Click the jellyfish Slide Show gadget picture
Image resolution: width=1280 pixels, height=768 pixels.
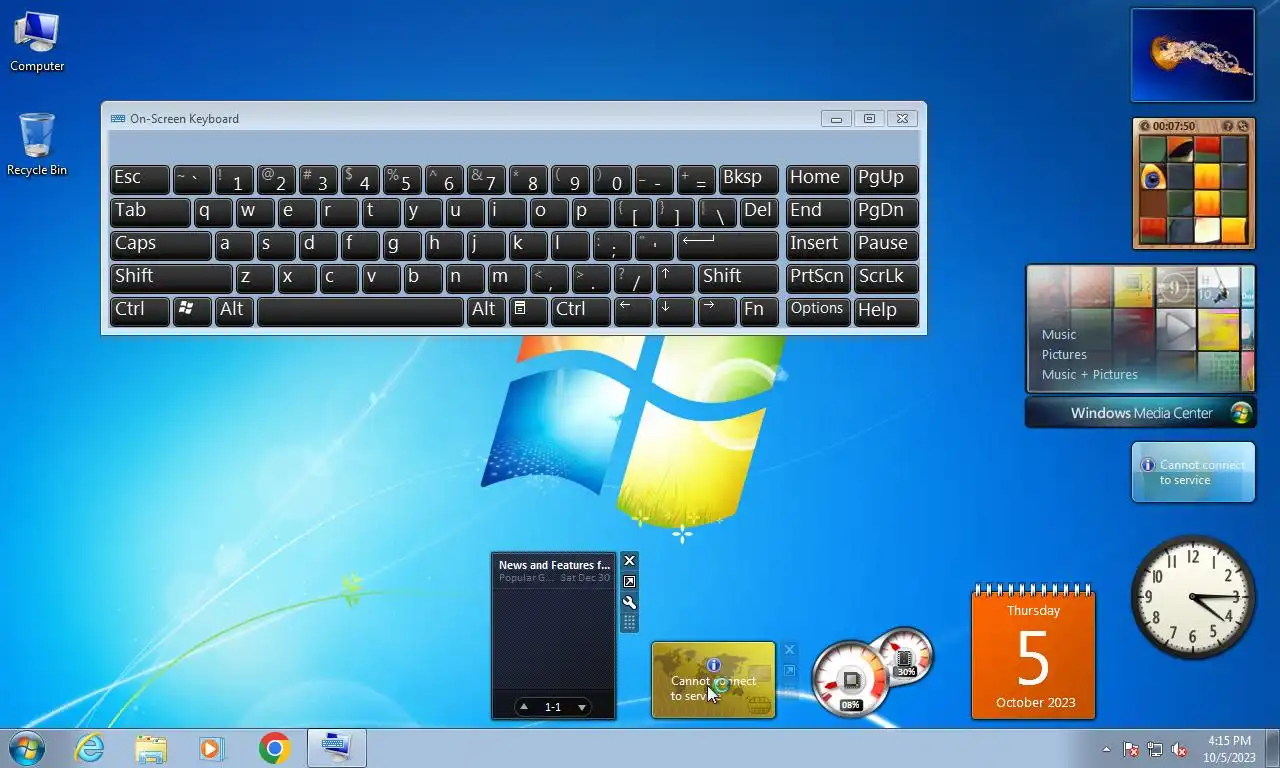pyautogui.click(x=1192, y=55)
